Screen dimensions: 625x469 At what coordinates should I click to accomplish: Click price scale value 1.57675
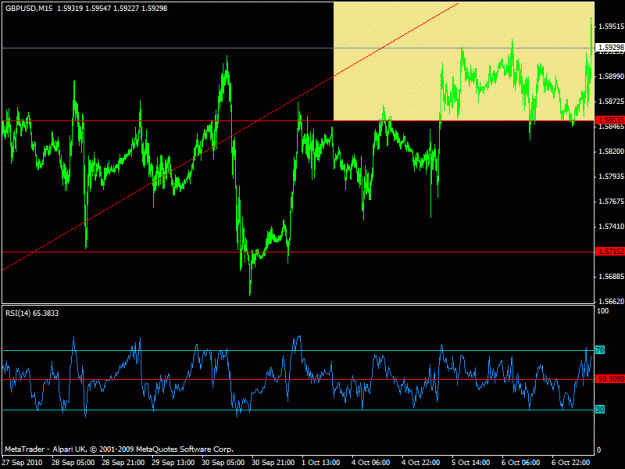pos(611,202)
